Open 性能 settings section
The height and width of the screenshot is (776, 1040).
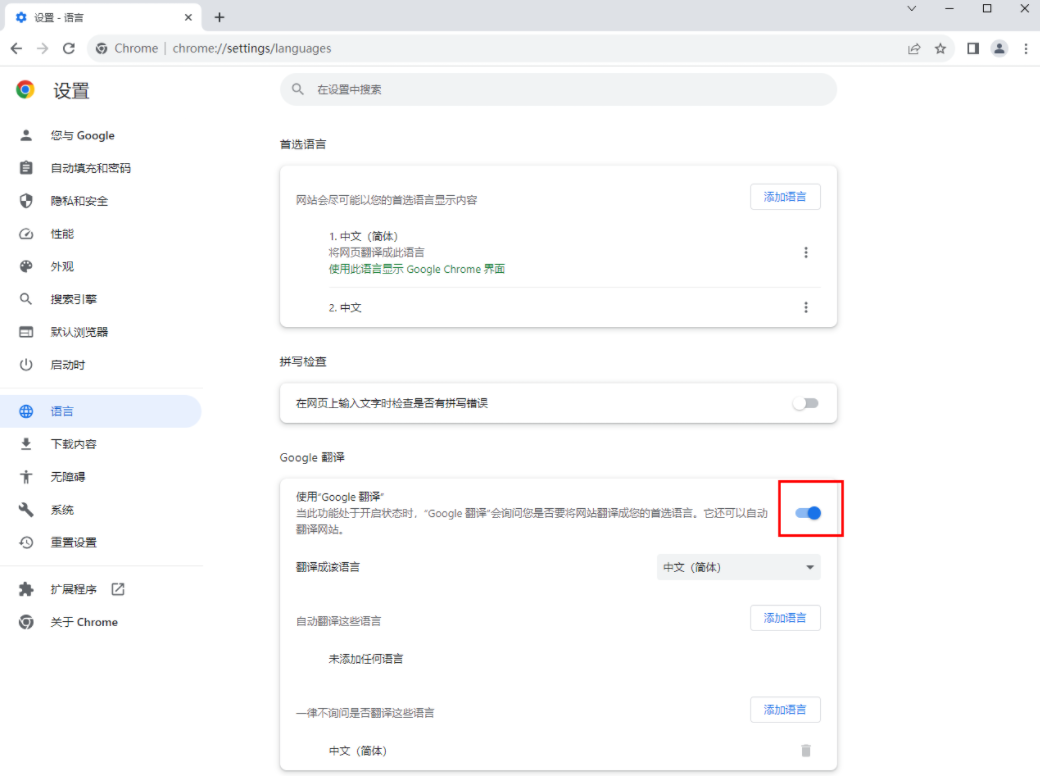coord(101,233)
